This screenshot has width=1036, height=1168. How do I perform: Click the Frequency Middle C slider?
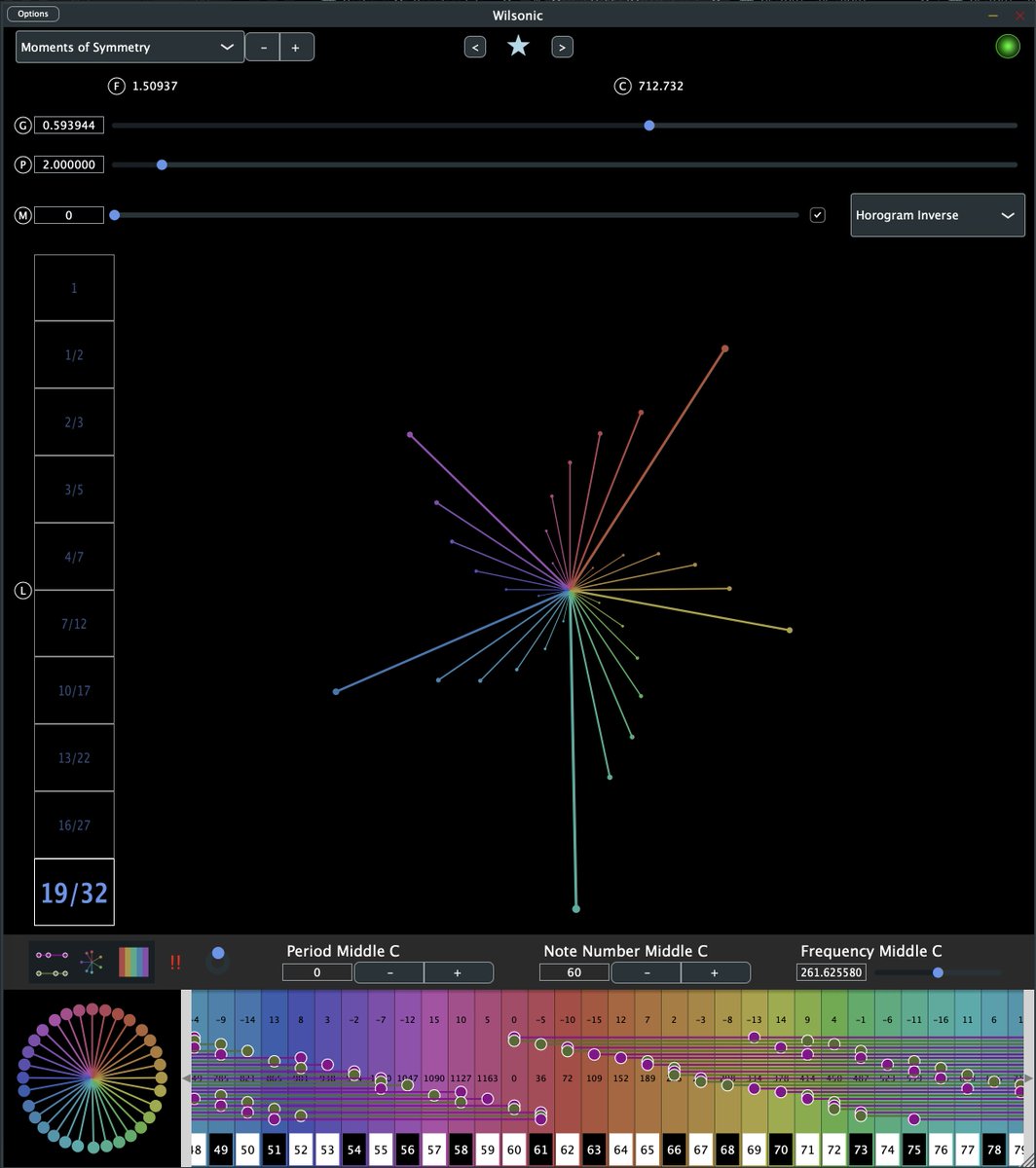pyautogui.click(x=937, y=971)
